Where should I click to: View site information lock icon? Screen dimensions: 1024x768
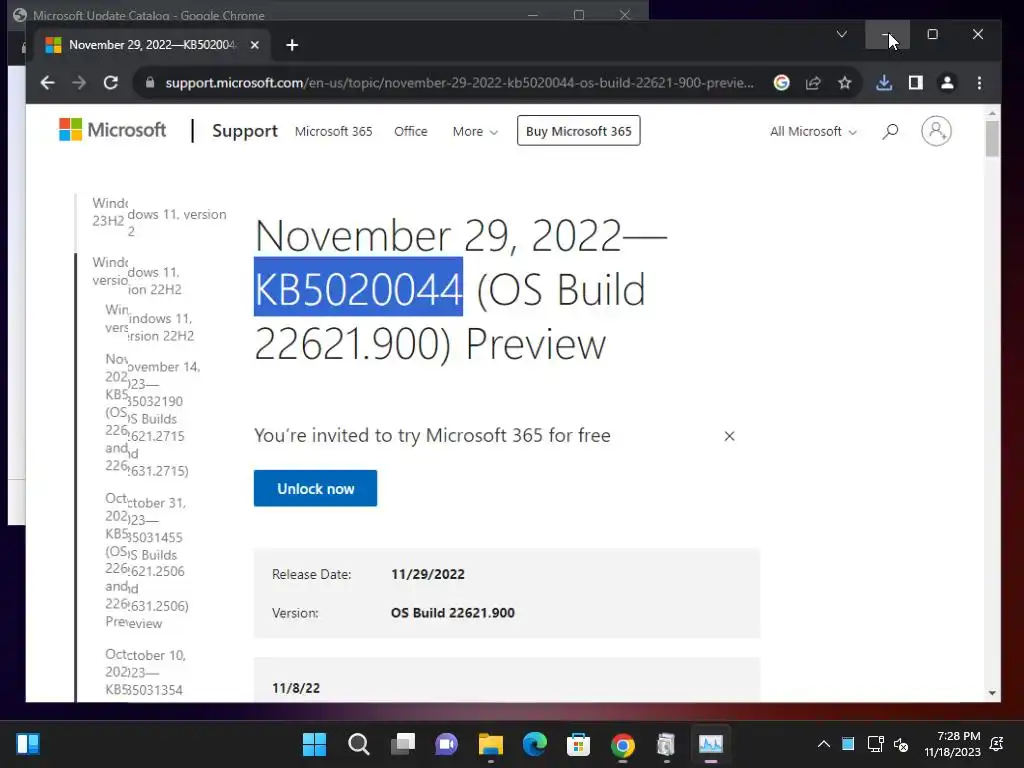coord(150,83)
